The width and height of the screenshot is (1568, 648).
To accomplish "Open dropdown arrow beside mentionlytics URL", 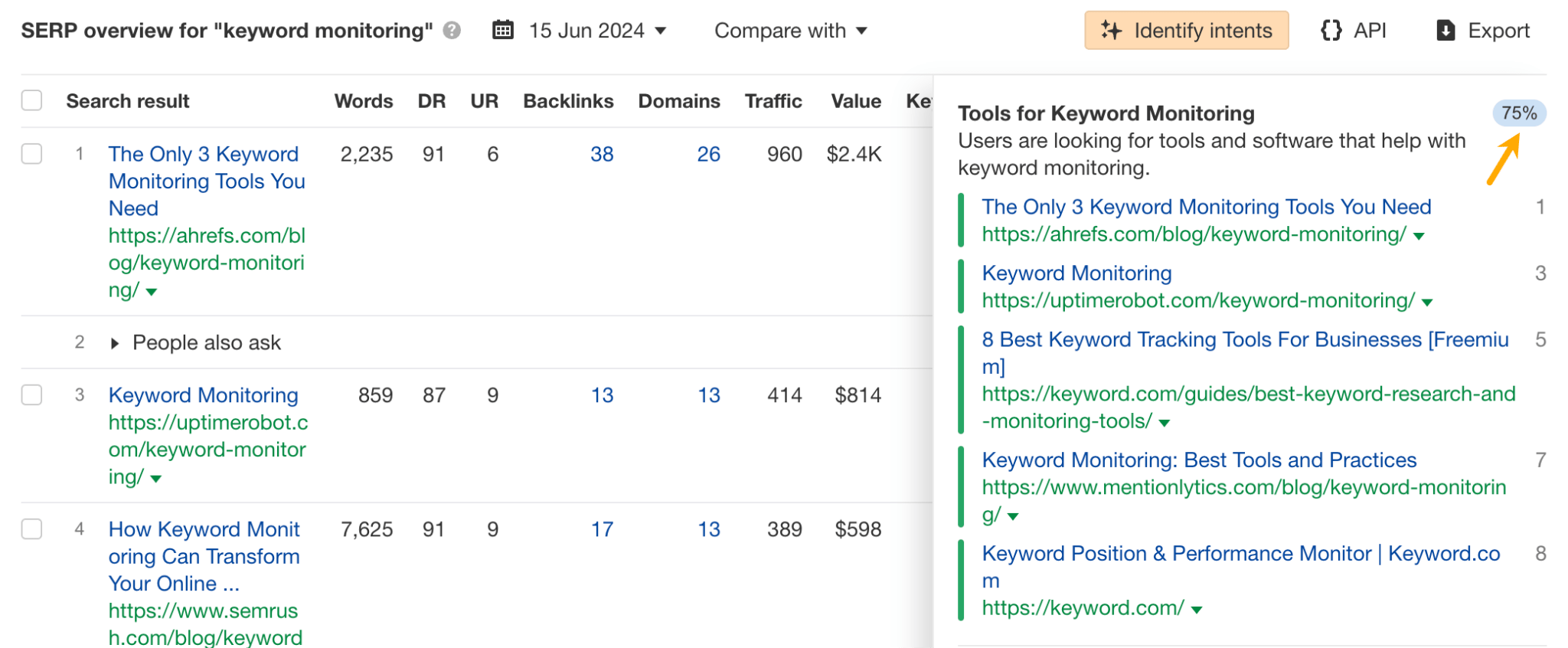I will click(1013, 516).
